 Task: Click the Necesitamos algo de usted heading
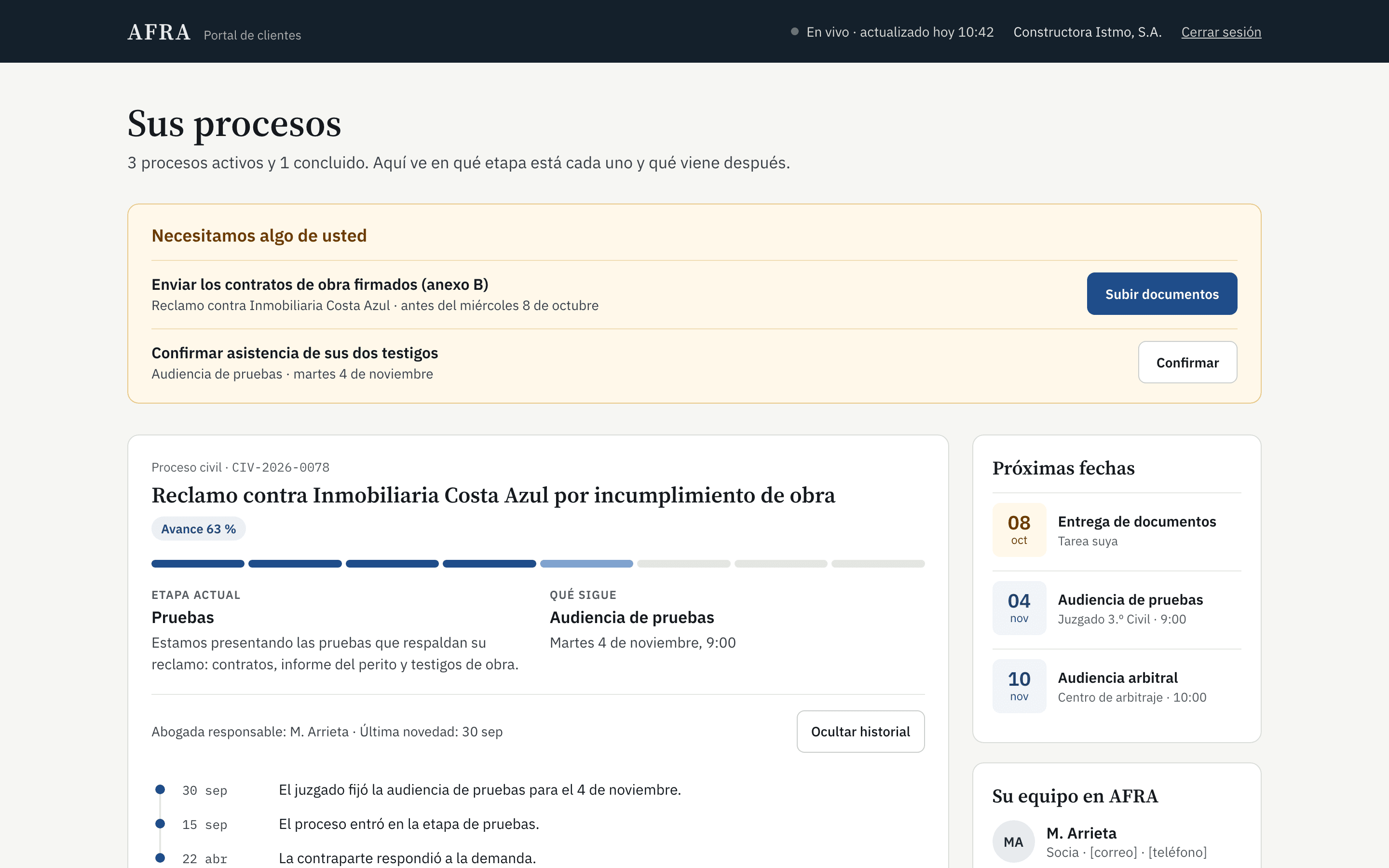(259, 235)
